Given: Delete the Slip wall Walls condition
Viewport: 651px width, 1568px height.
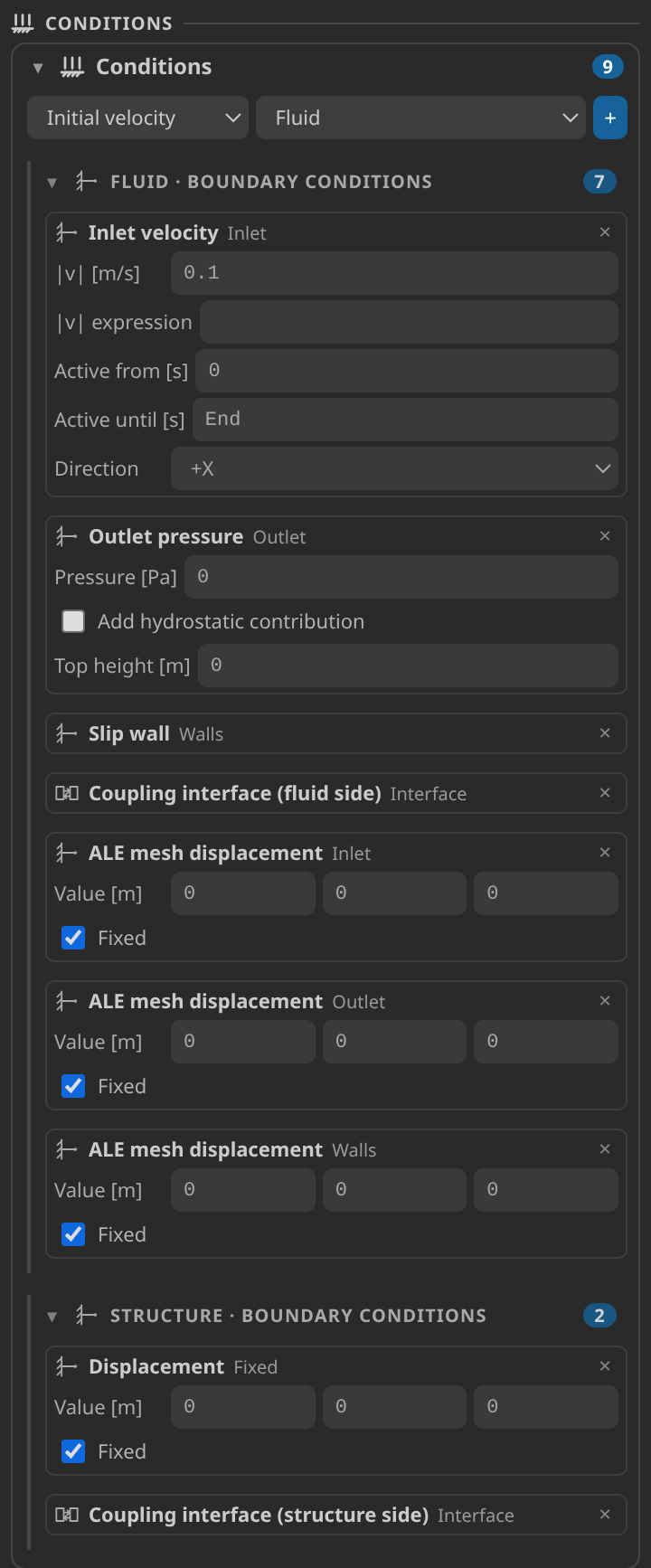Looking at the screenshot, I should (x=605, y=733).
